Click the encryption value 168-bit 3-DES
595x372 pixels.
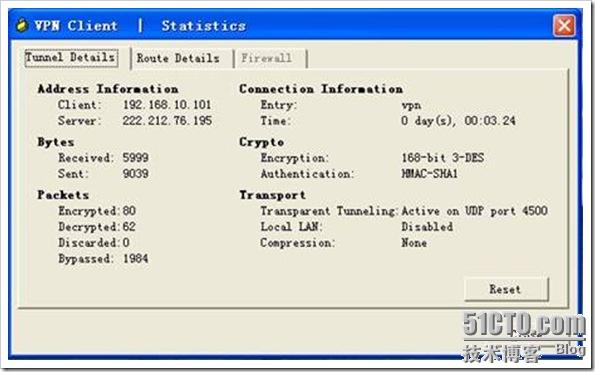pos(443,158)
